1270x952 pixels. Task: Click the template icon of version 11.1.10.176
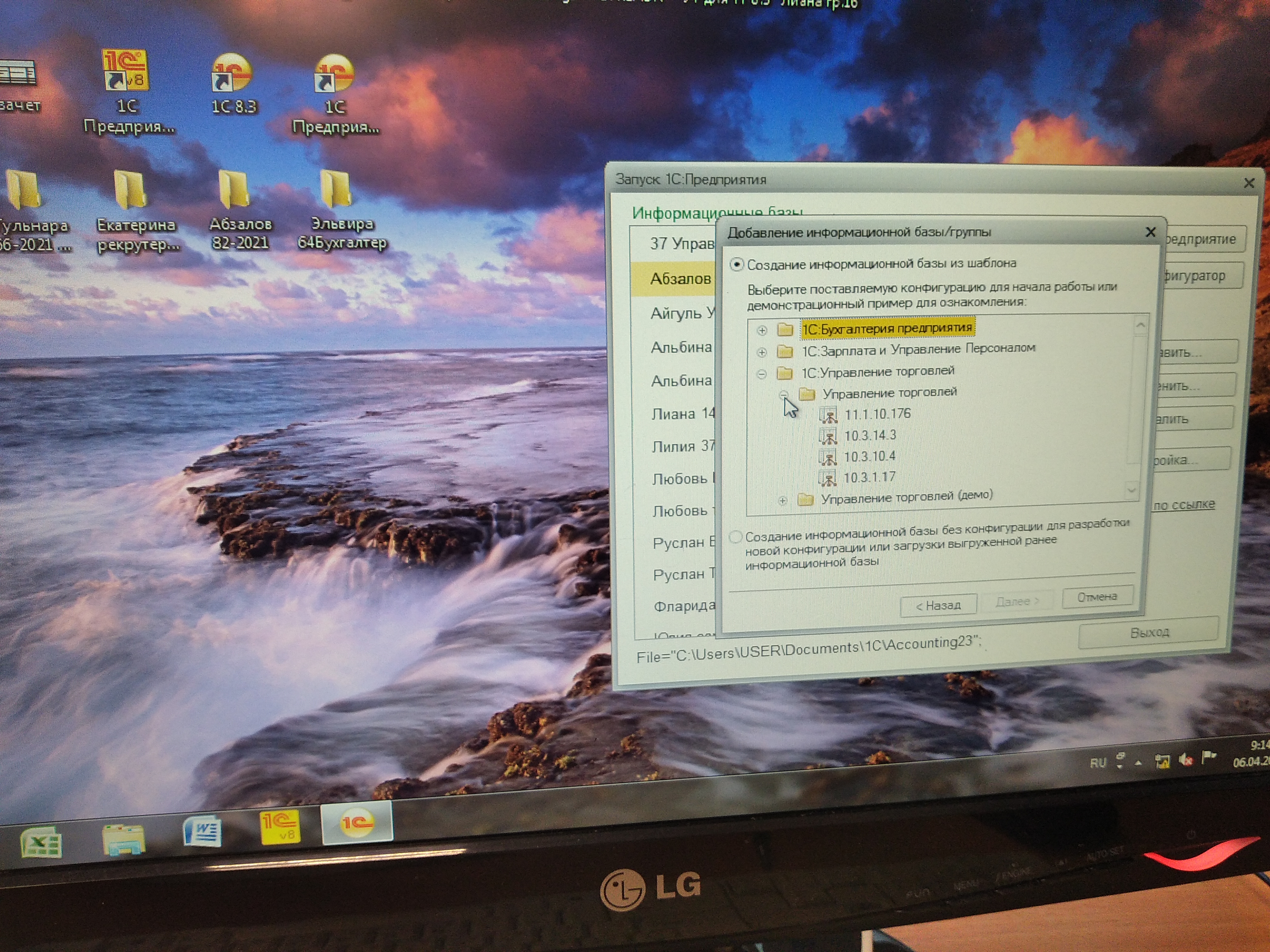click(x=828, y=414)
